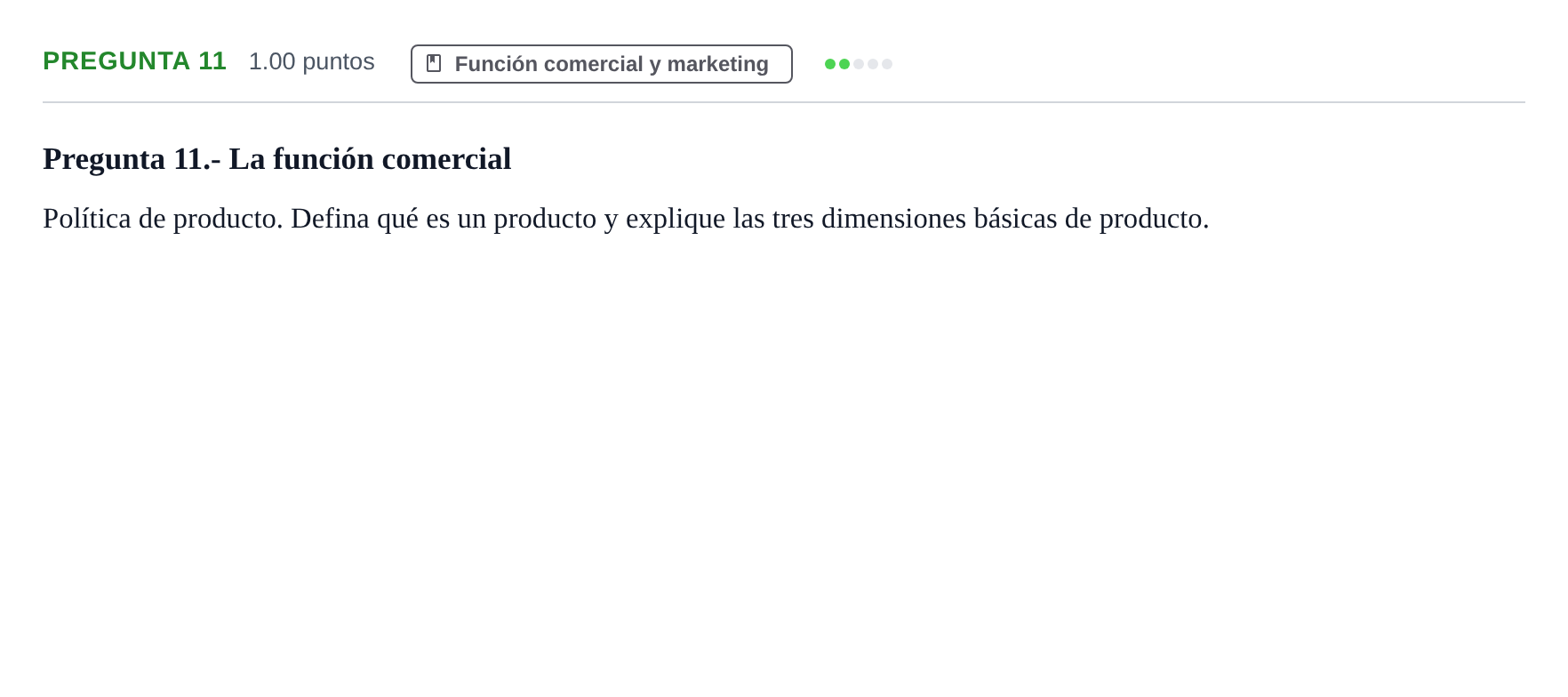Click the '1.00 puntos' score text

[312, 61]
